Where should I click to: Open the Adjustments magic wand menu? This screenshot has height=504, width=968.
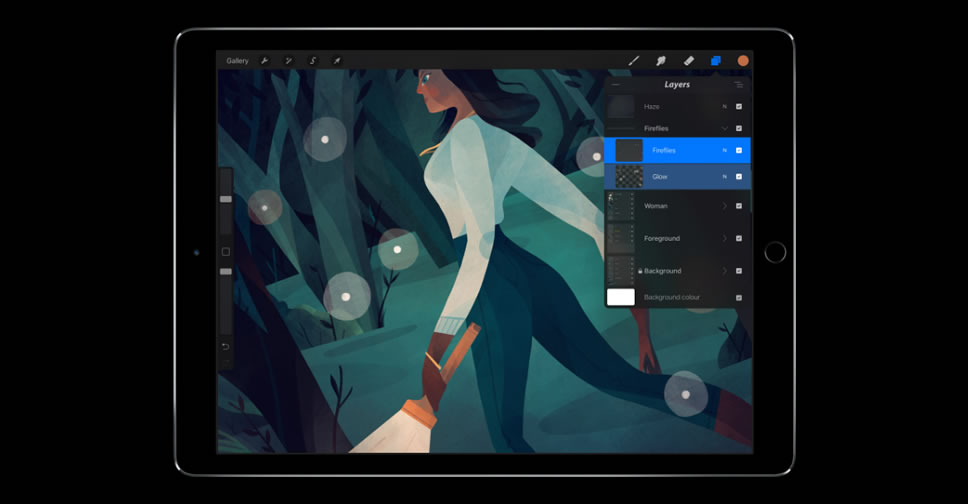click(x=288, y=61)
